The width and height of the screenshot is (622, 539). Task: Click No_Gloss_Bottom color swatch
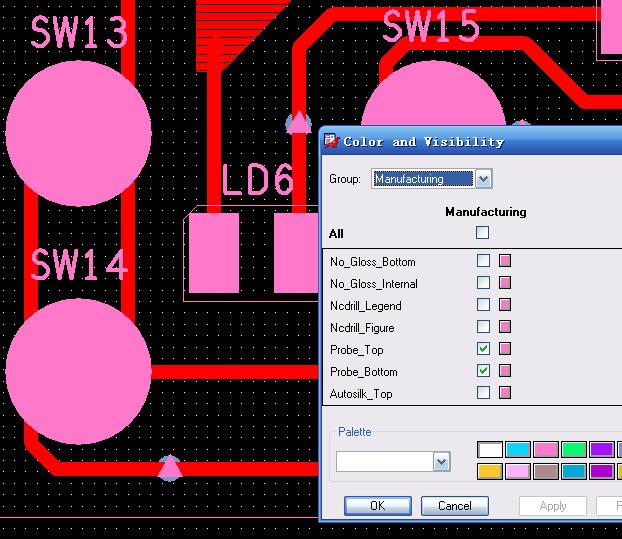click(505, 261)
